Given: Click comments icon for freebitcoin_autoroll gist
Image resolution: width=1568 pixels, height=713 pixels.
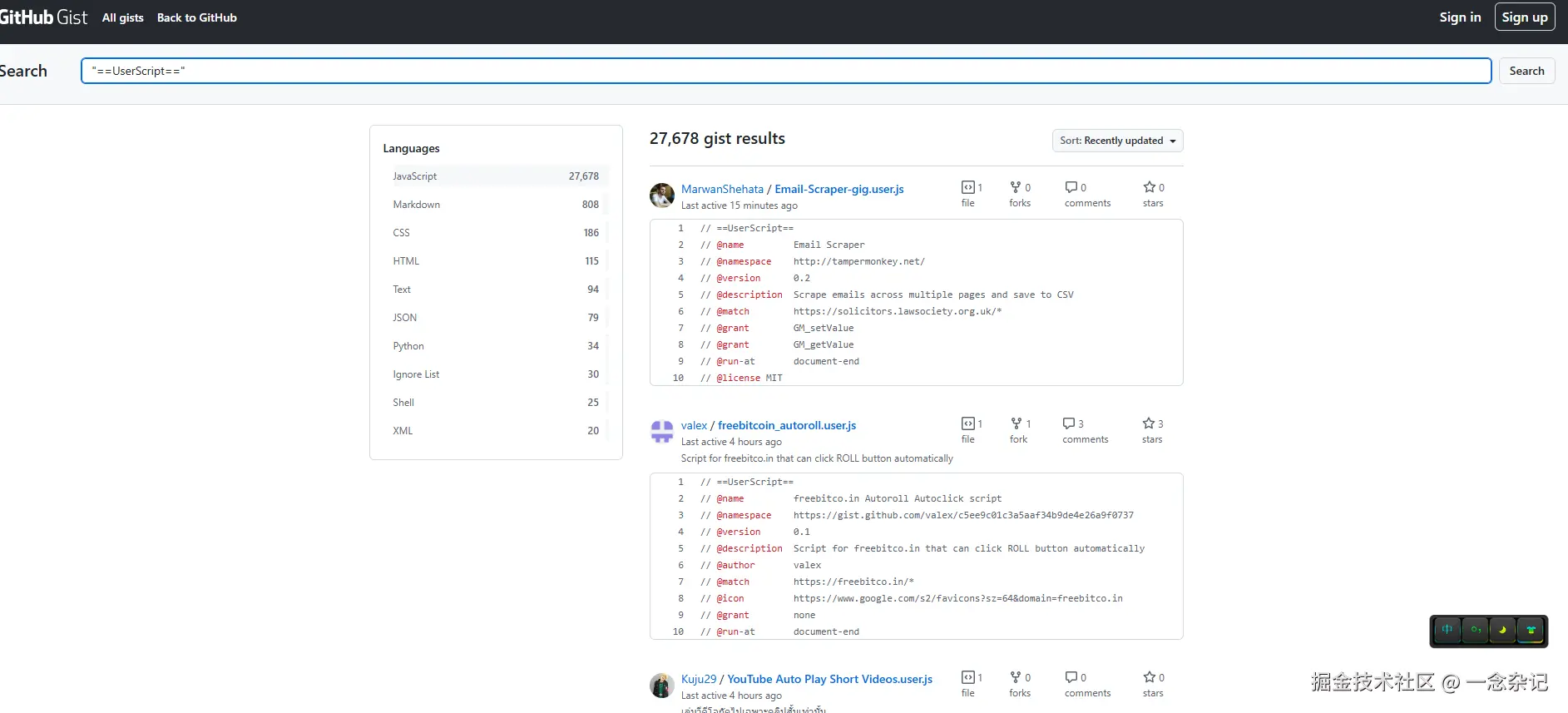Looking at the screenshot, I should pos(1069,423).
